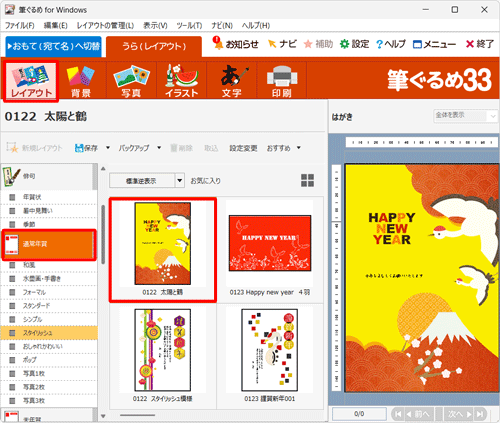This screenshot has width=500, height=423.
Task: Select the 通常年賀 category
Action: (x=49, y=244)
